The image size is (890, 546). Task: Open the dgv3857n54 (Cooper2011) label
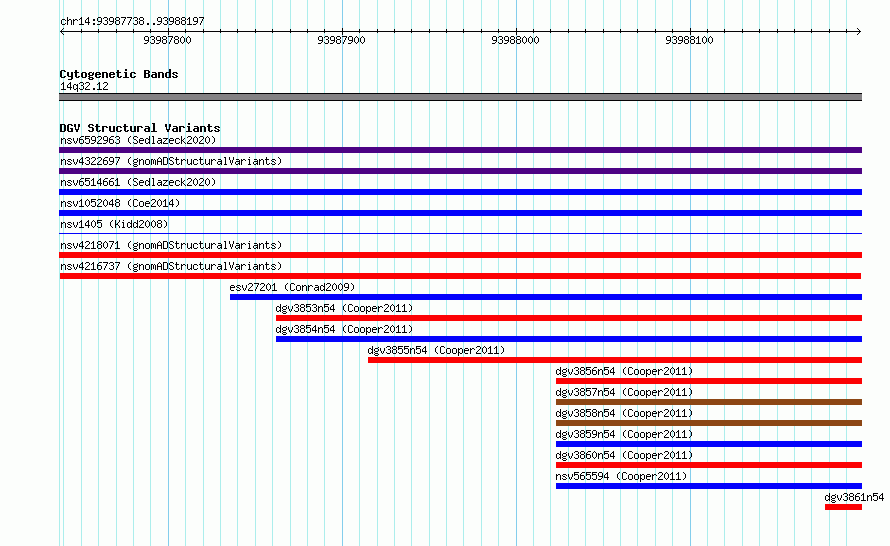point(624,392)
